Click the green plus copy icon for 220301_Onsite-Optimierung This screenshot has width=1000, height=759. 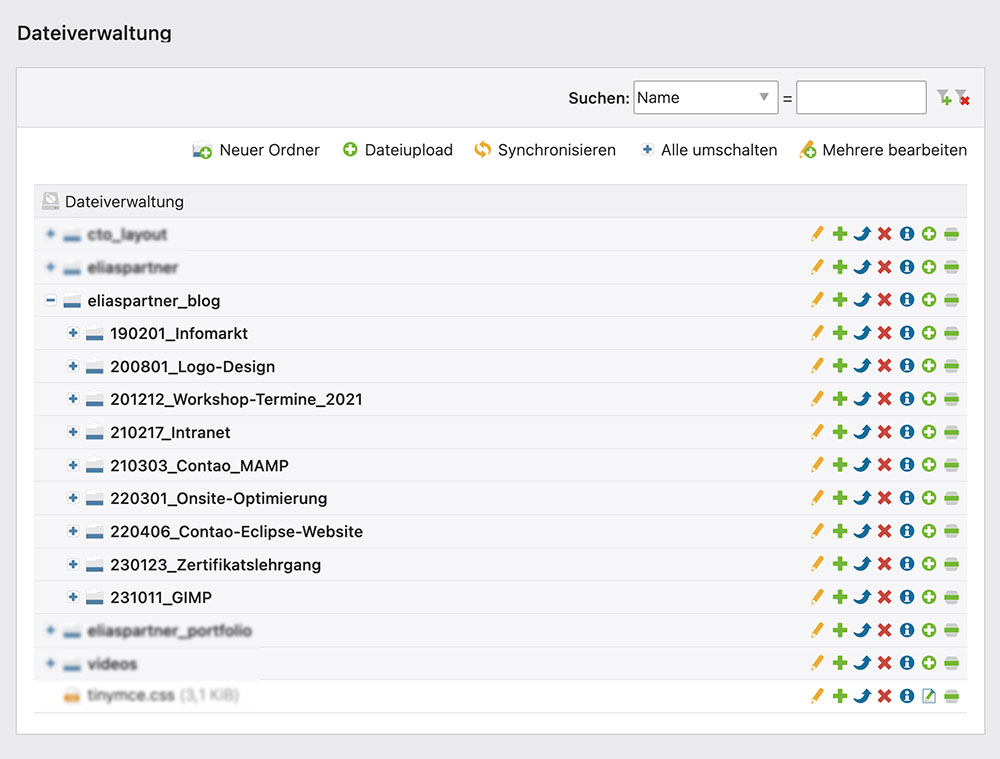(840, 497)
